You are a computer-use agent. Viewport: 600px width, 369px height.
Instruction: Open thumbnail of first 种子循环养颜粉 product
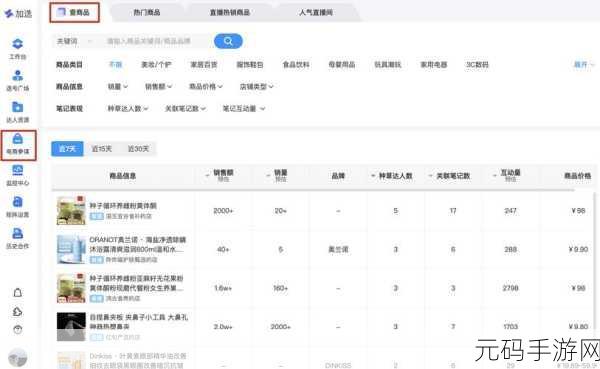(x=71, y=210)
